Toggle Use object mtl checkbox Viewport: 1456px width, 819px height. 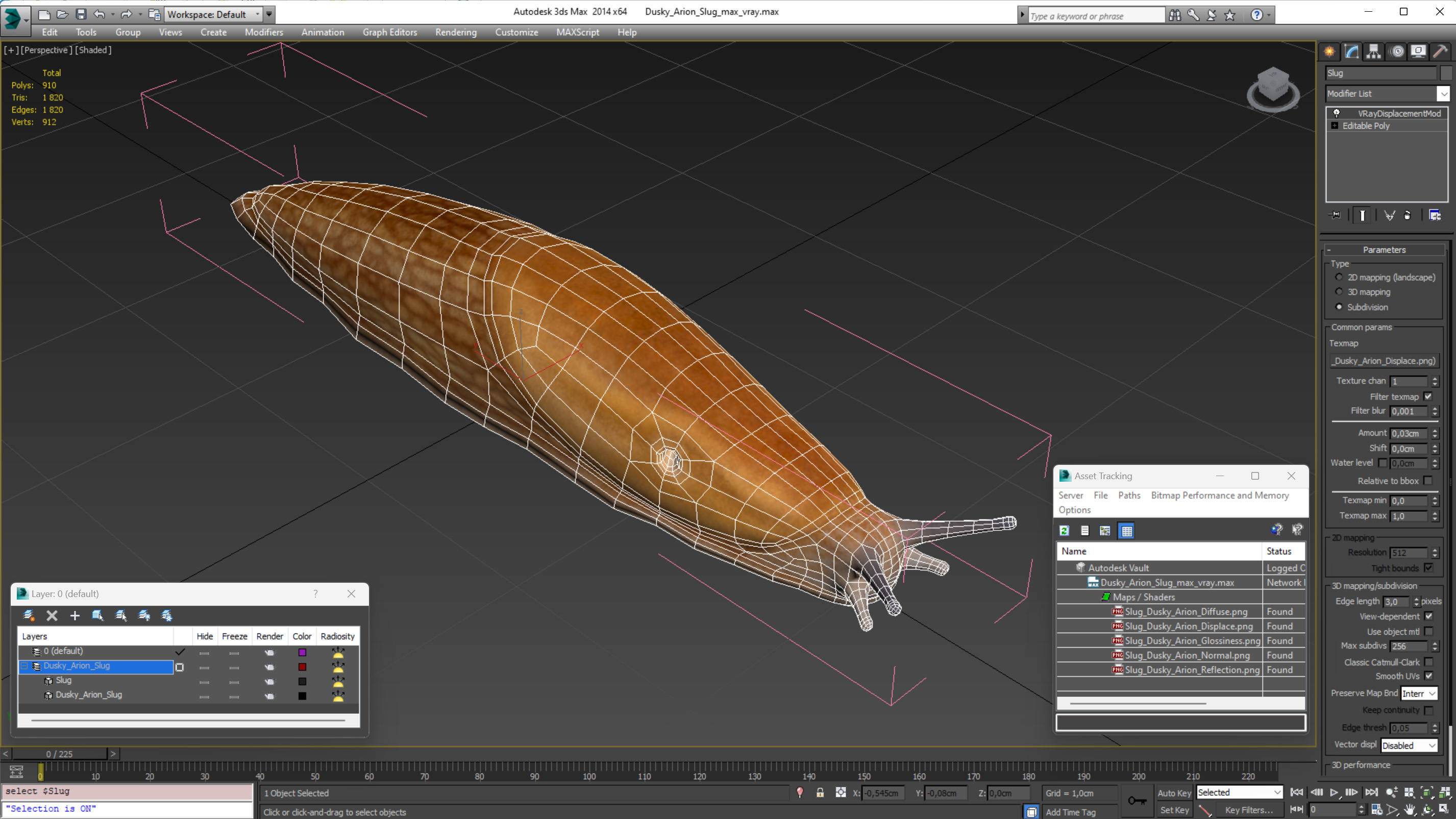(1429, 631)
